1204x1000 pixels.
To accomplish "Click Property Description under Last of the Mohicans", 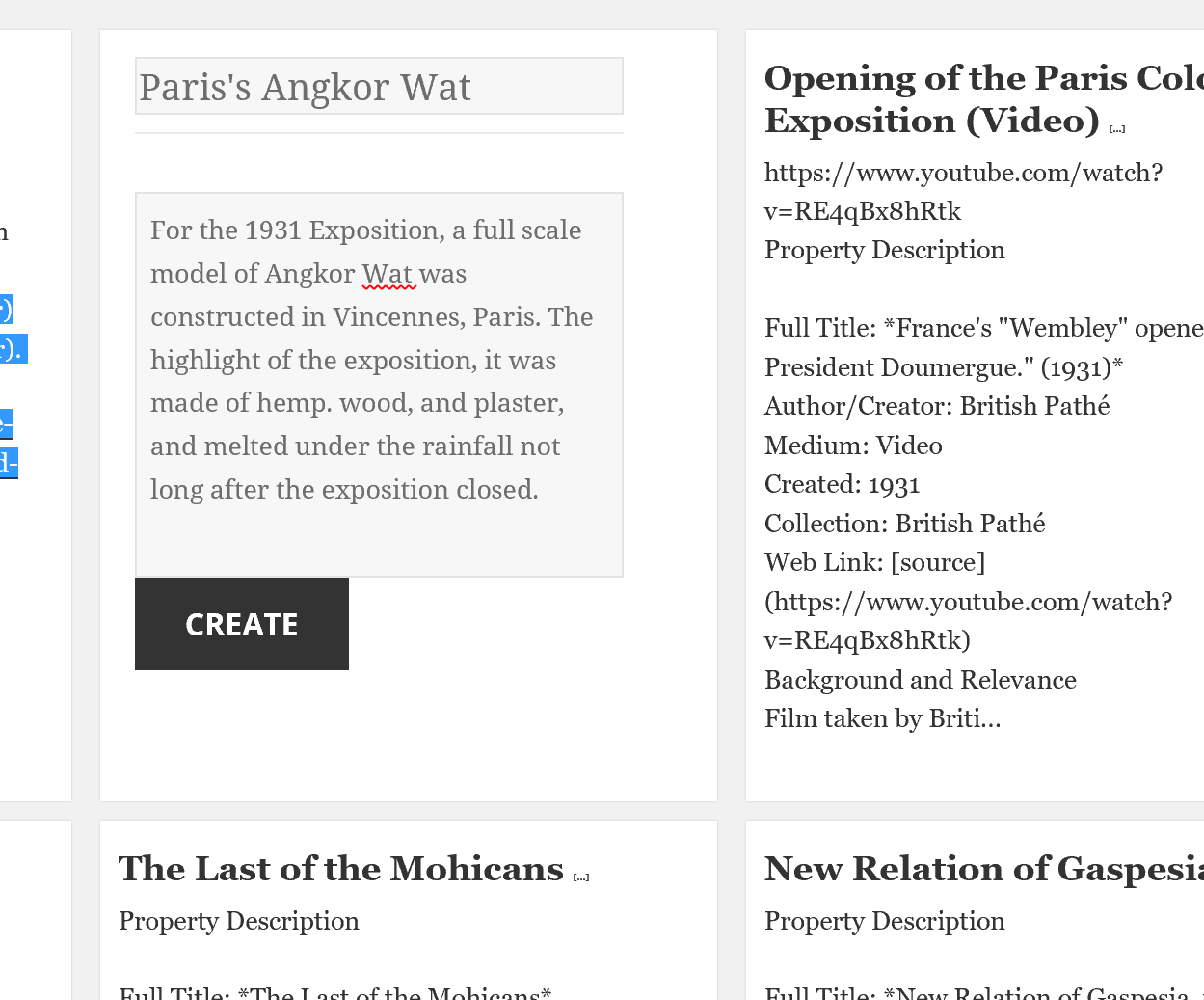I will pos(239,921).
